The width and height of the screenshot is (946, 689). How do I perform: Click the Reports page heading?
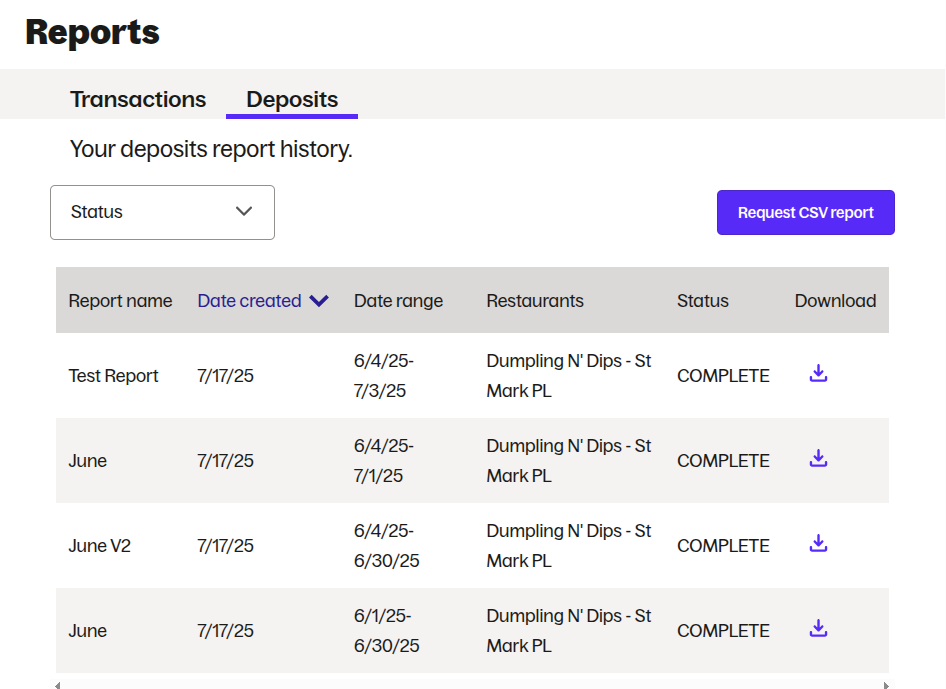92,32
